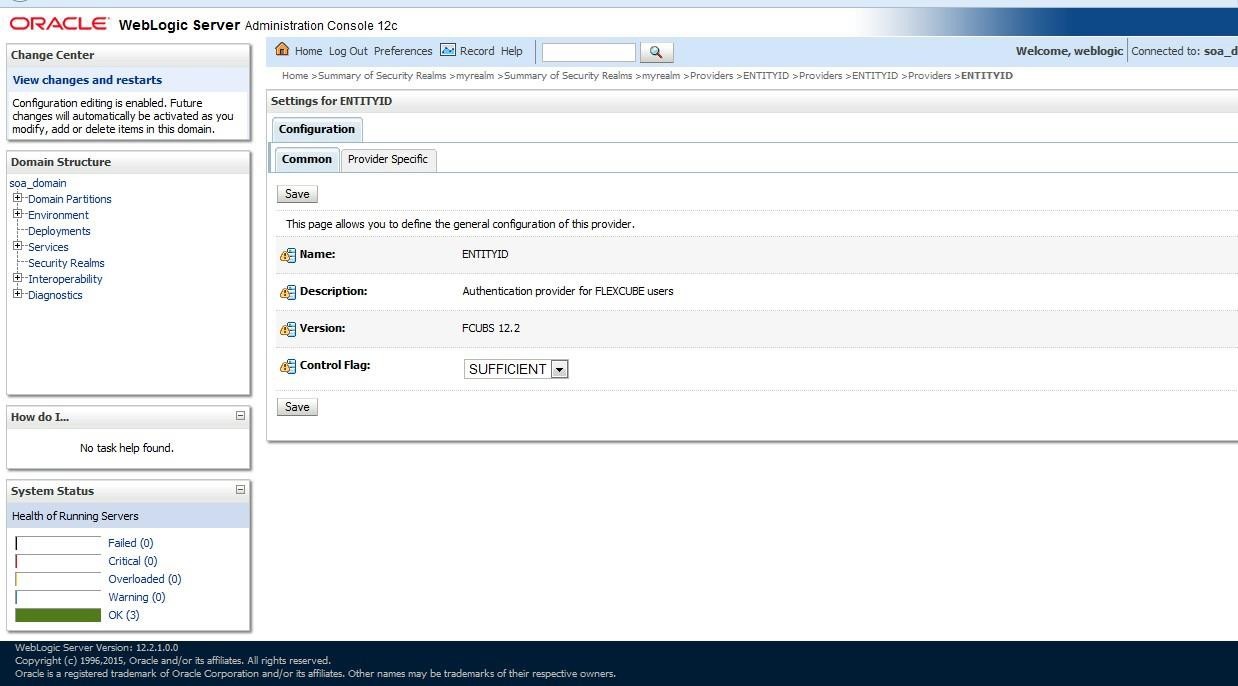This screenshot has height=686, width=1238.
Task: Open Diagnostics link in tree
Action: [55, 295]
